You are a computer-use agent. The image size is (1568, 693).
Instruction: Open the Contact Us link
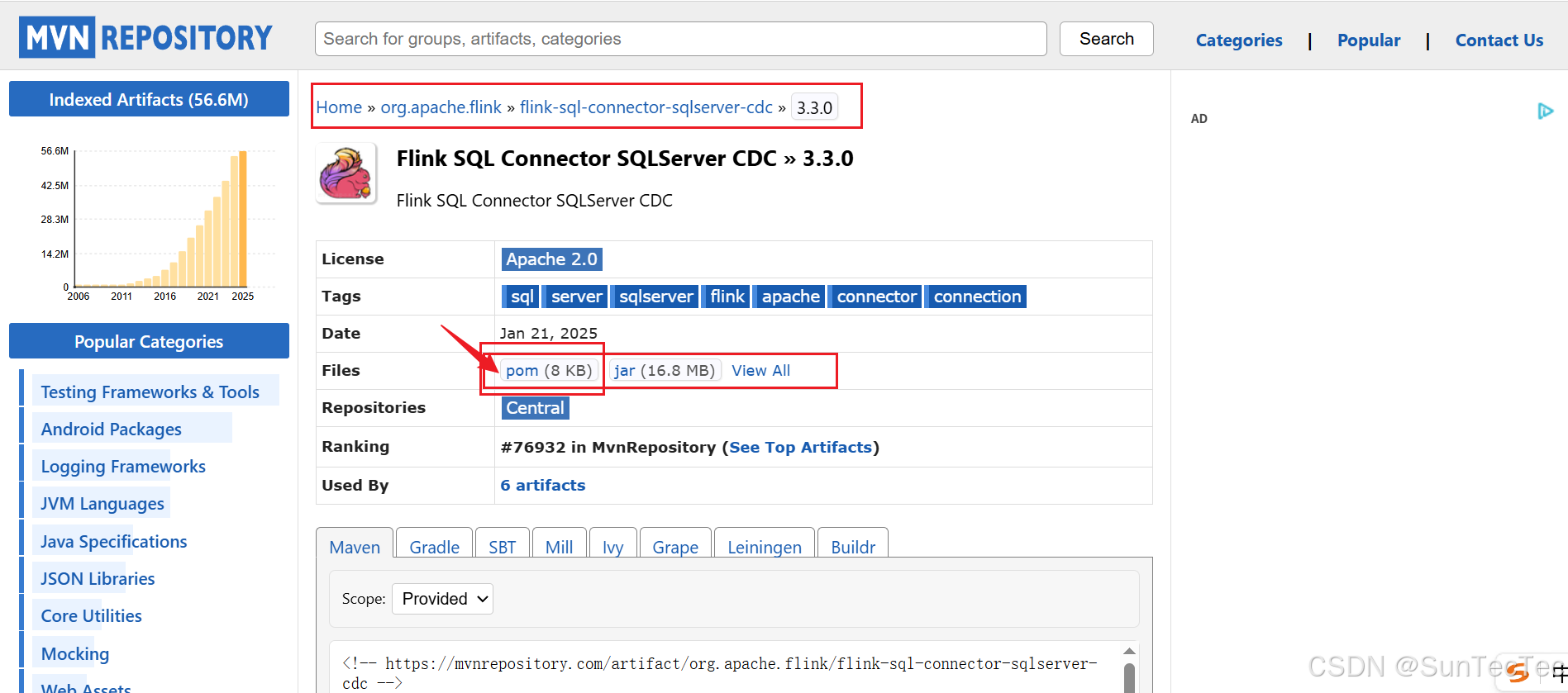point(1499,40)
